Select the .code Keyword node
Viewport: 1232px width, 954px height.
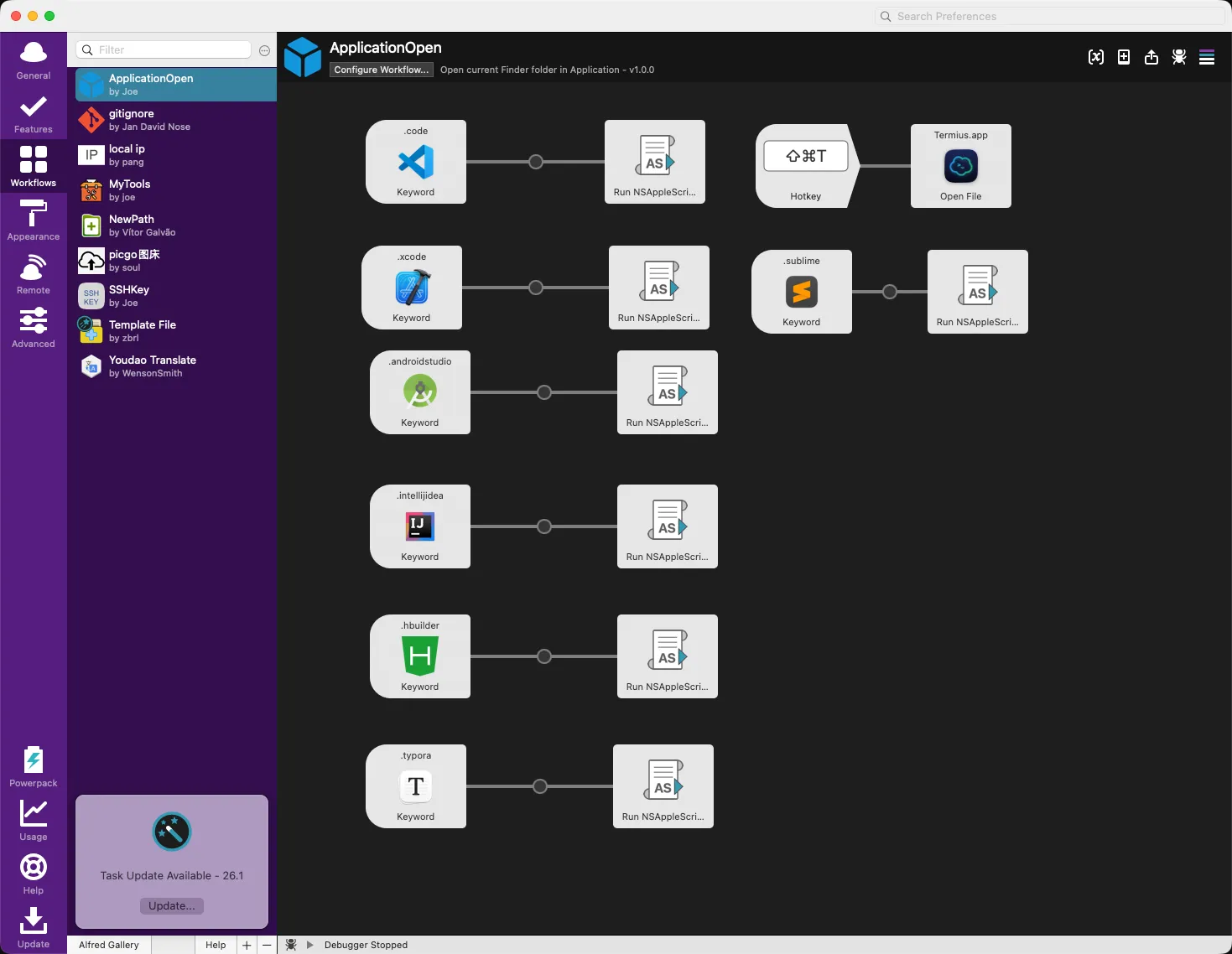416,162
